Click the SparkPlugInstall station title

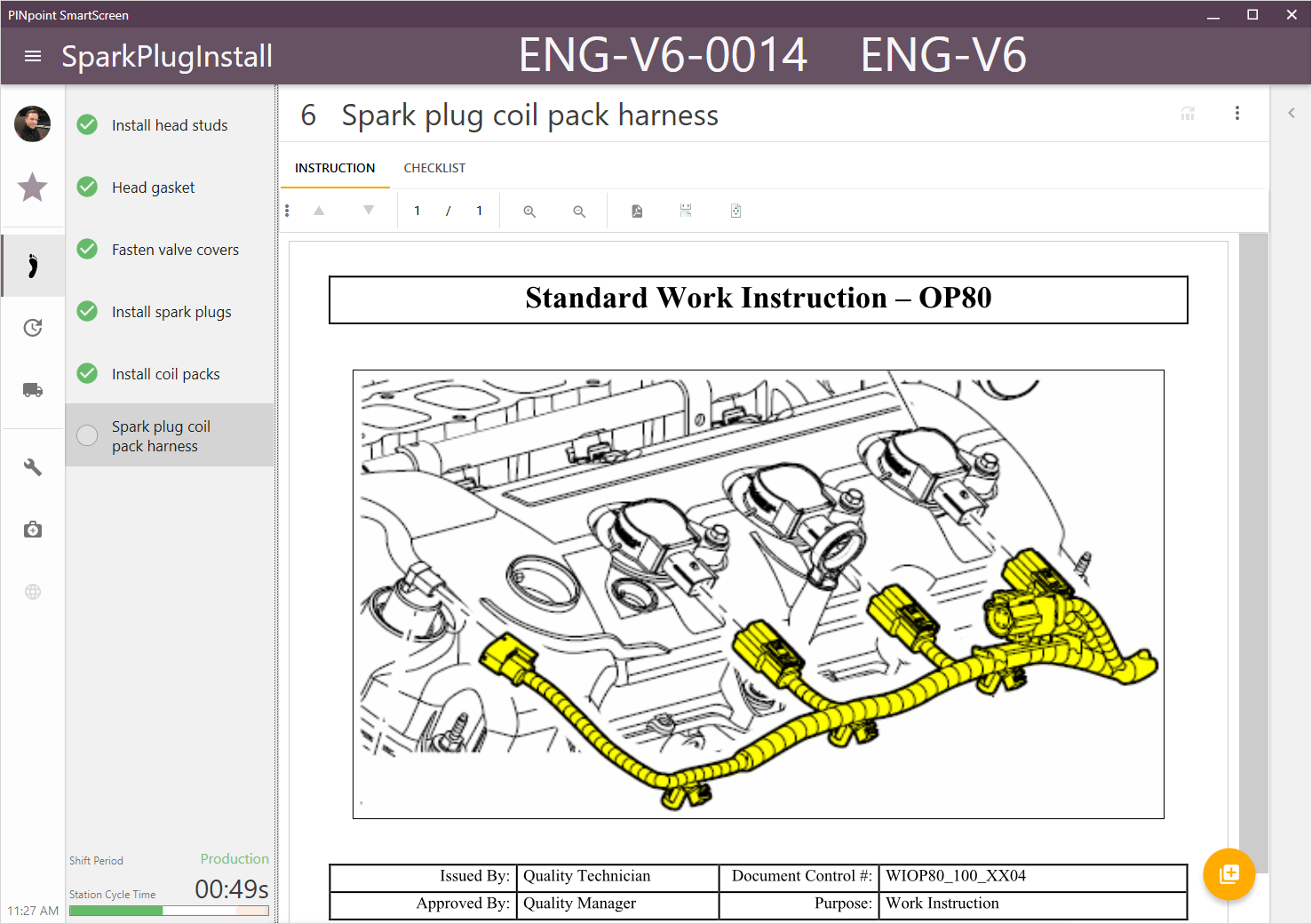tap(167, 56)
